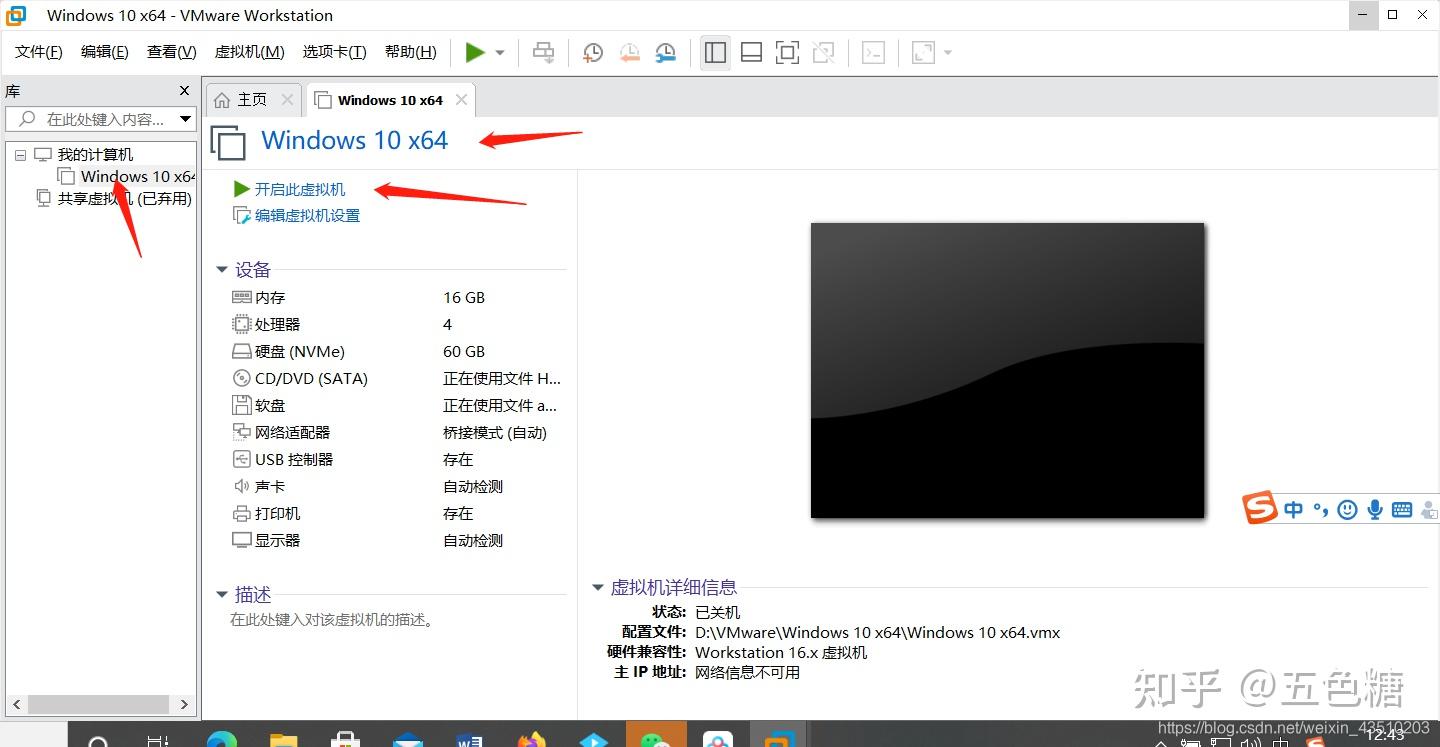Toggle the thumbnail bar visibility
1440x747 pixels.
(751, 52)
